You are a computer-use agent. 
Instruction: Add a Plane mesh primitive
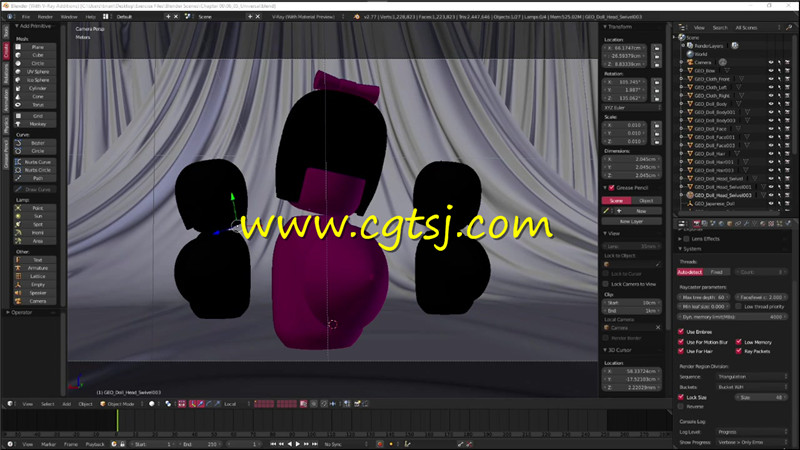coord(35,47)
